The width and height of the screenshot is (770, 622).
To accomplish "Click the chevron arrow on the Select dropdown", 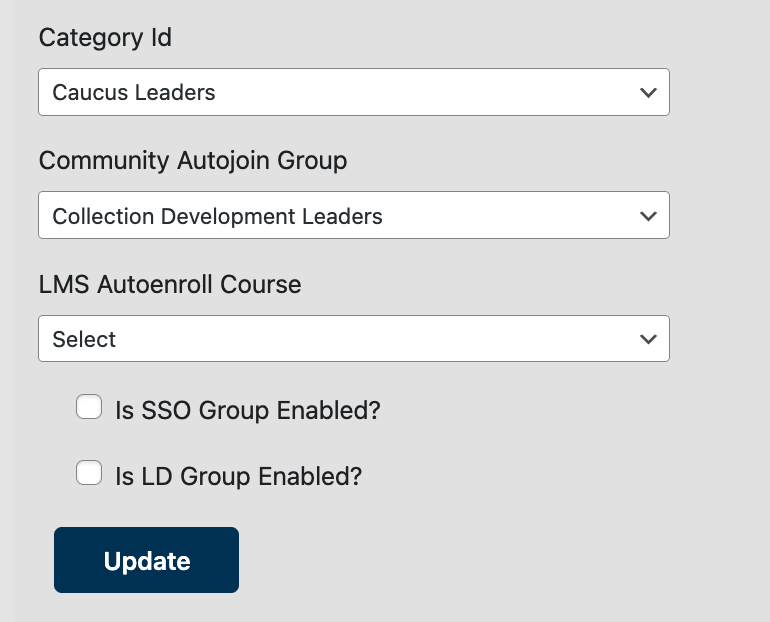I will pyautogui.click(x=648, y=339).
